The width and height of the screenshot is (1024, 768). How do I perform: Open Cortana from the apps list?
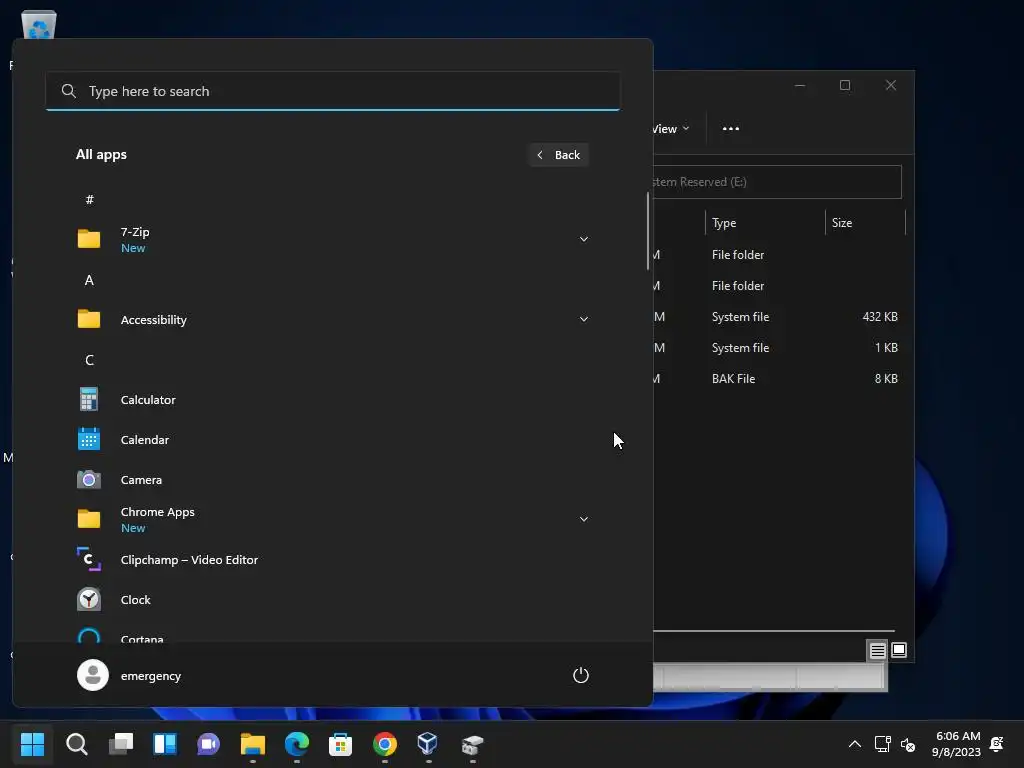(332, 635)
